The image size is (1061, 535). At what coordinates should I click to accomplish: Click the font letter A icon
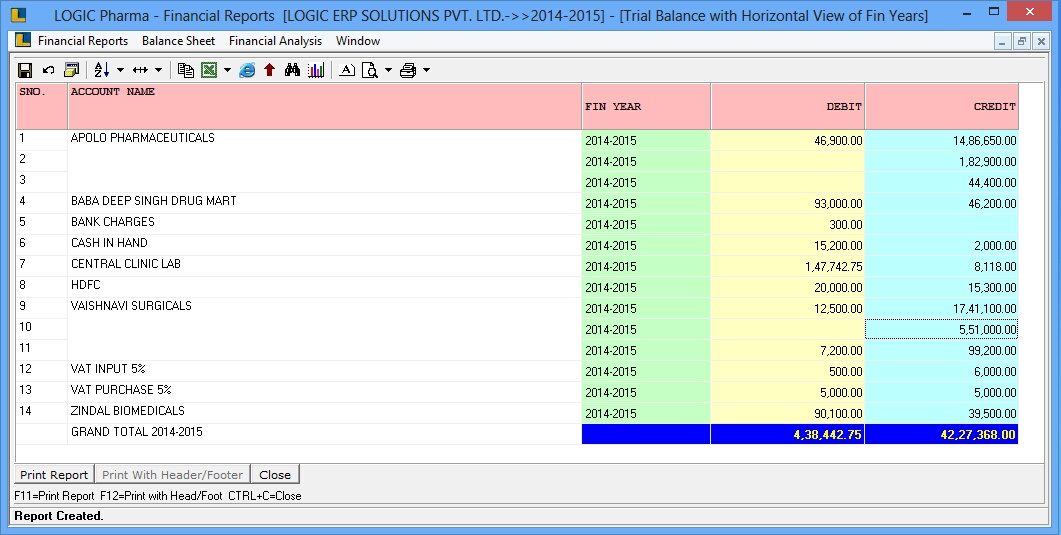(346, 70)
